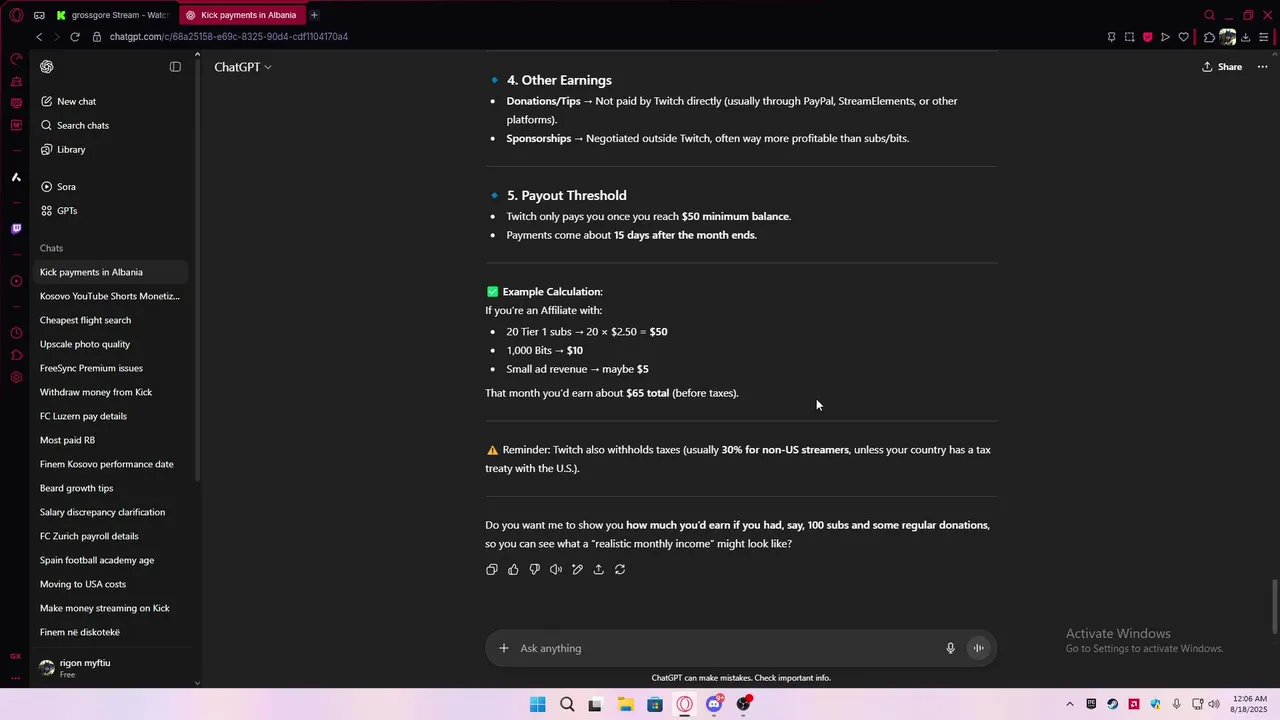
Task: Reload the current page
Action: 75,37
